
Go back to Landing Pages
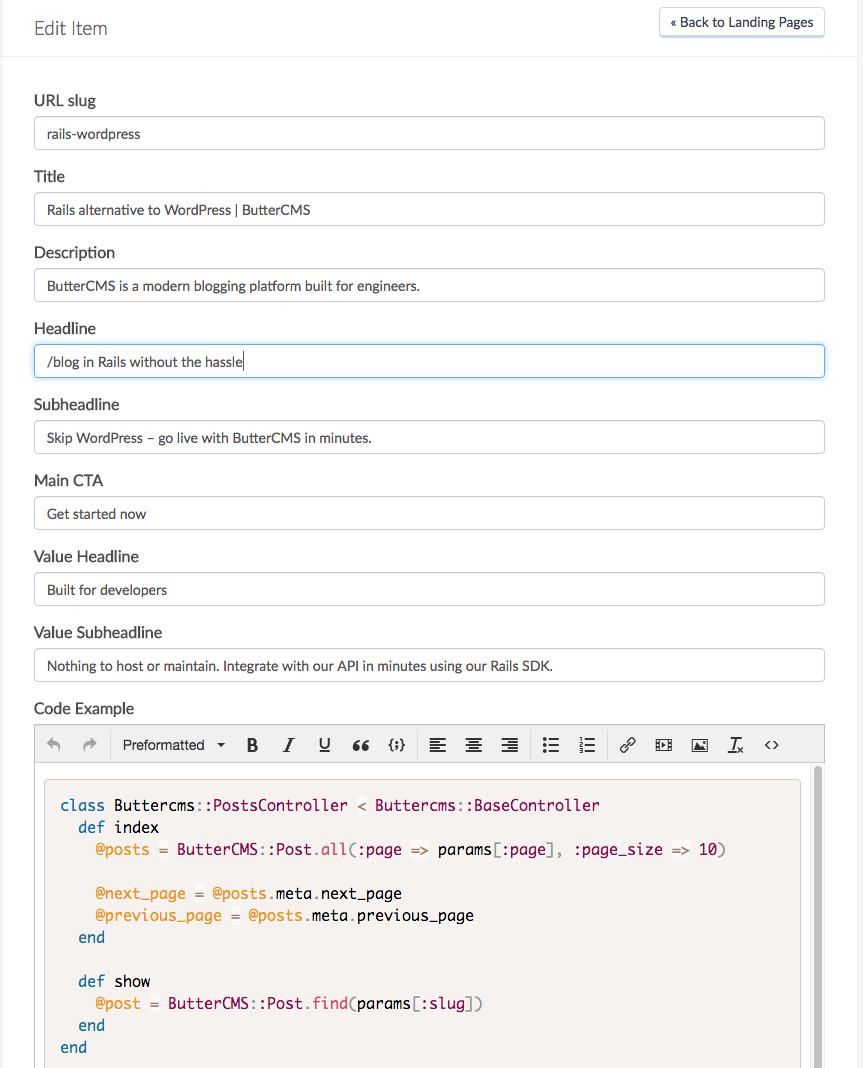click(742, 22)
